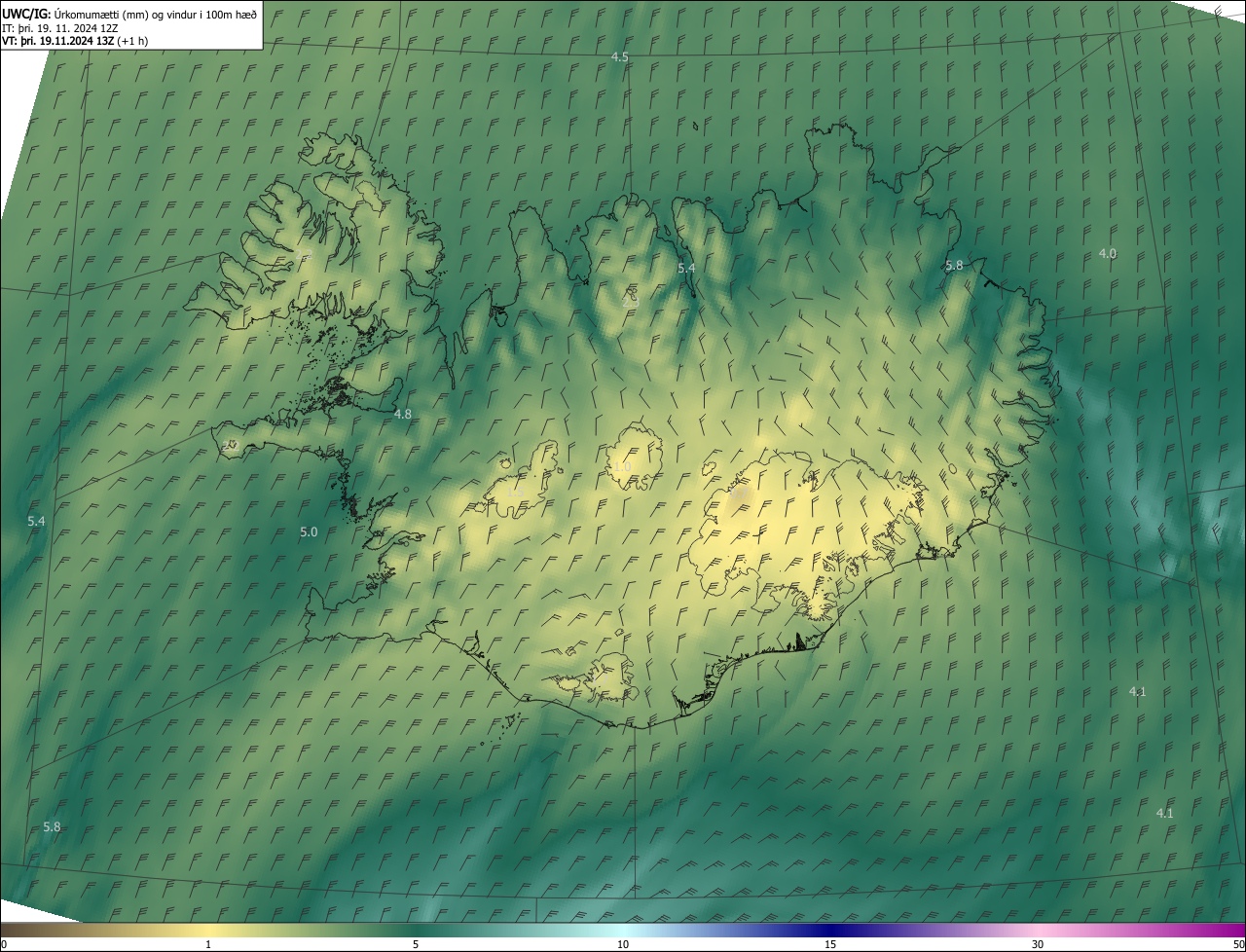Click the 30 tick on the color scale

click(x=1038, y=944)
